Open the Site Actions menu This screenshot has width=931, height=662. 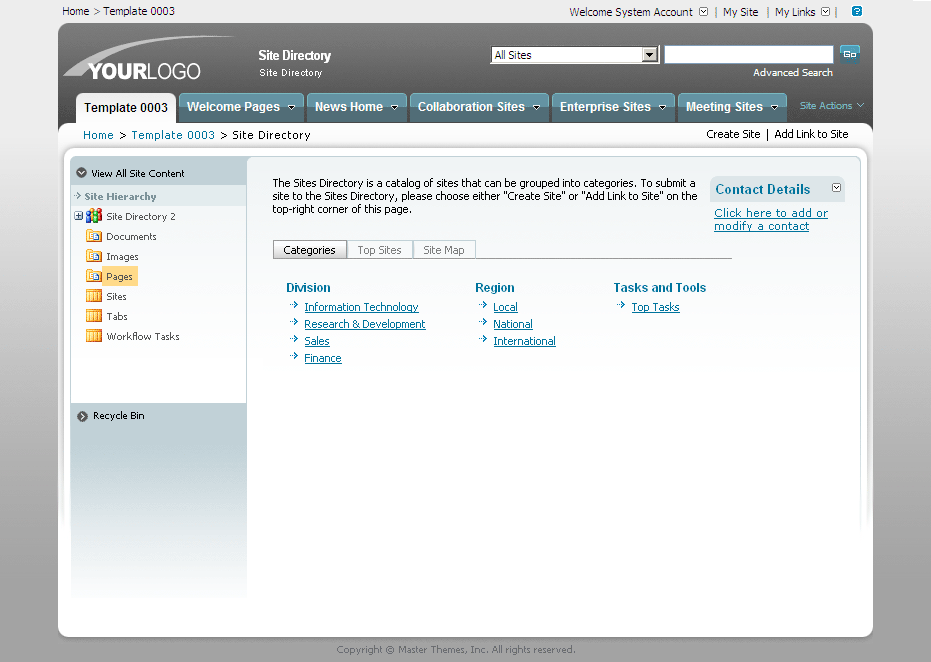[x=831, y=106]
